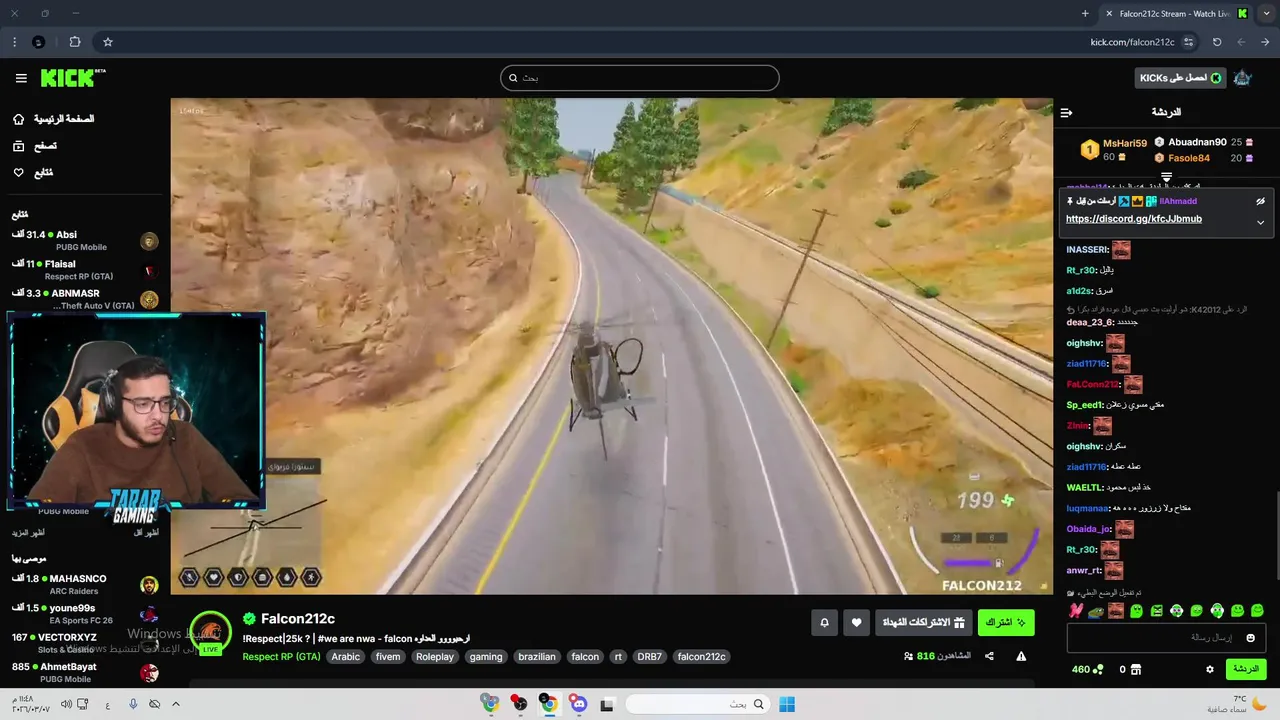Select the Arabic tag
This screenshot has height=720, width=1280.
pos(346,657)
